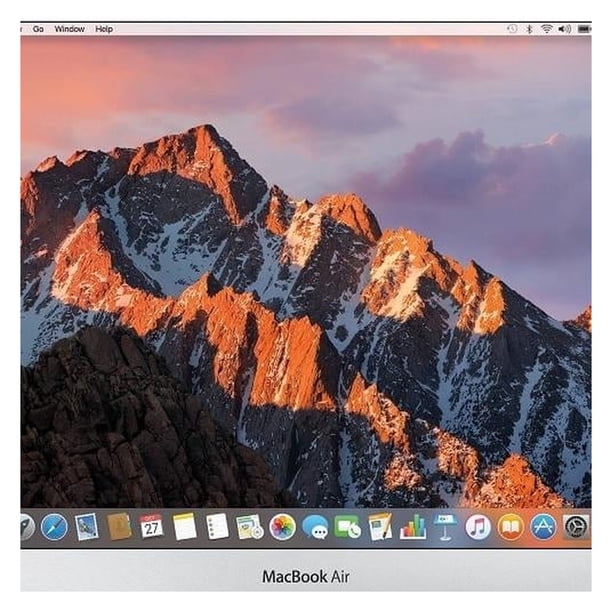The width and height of the screenshot is (612, 612).
Task: Launch the Notes app from Dock
Action: [184, 527]
